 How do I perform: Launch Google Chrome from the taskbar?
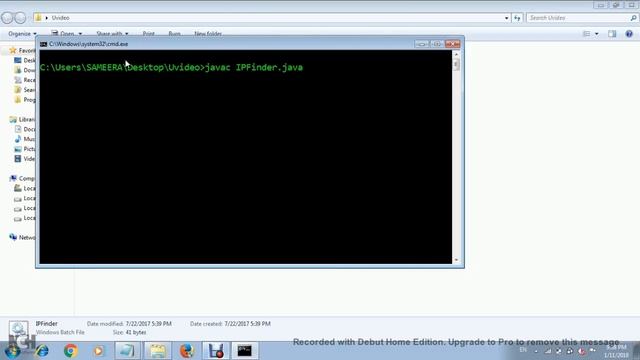(x=71, y=351)
